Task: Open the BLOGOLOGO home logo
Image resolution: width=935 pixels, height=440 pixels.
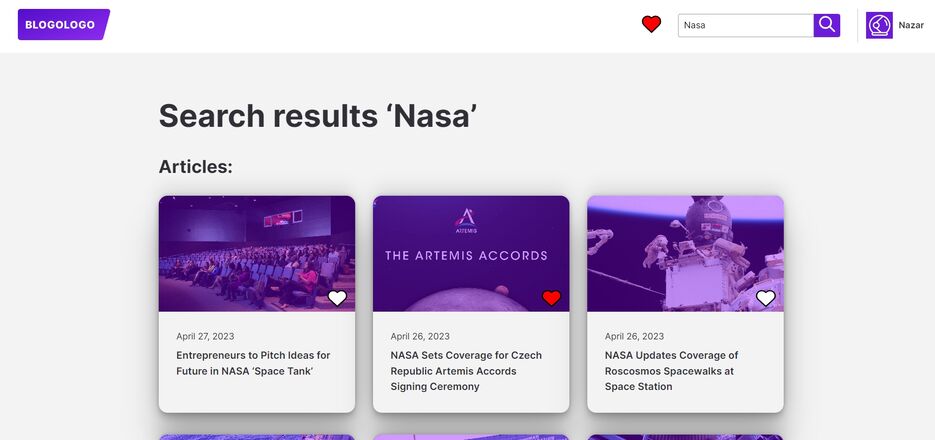Action: 64,24
